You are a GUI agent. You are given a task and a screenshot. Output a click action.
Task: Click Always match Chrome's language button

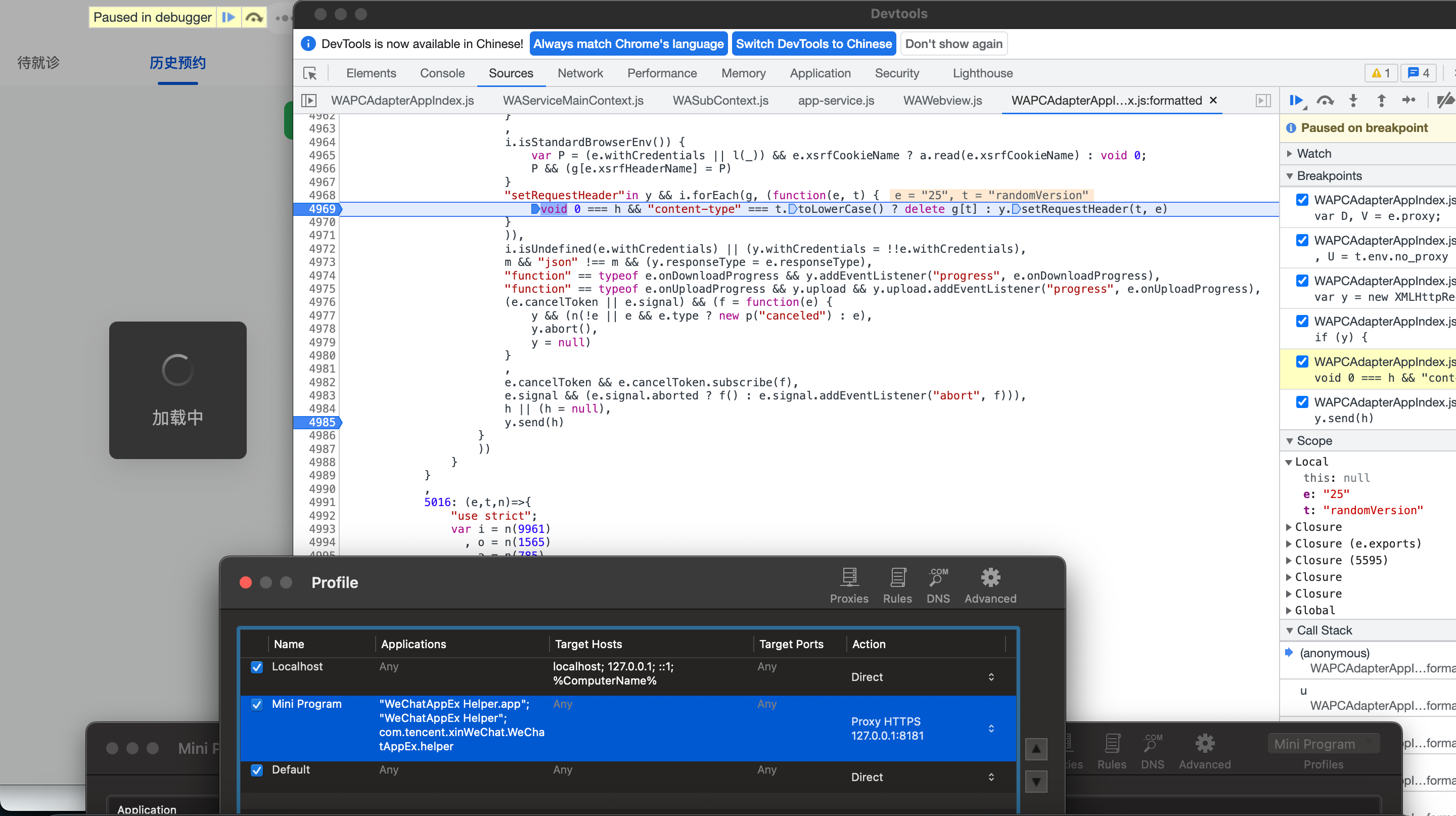(x=628, y=43)
